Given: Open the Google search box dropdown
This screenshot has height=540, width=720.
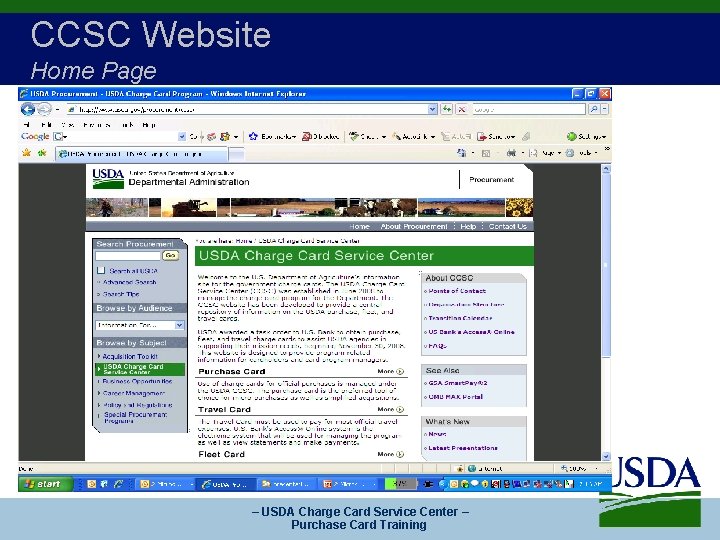Looking at the screenshot, I should pos(182,136).
